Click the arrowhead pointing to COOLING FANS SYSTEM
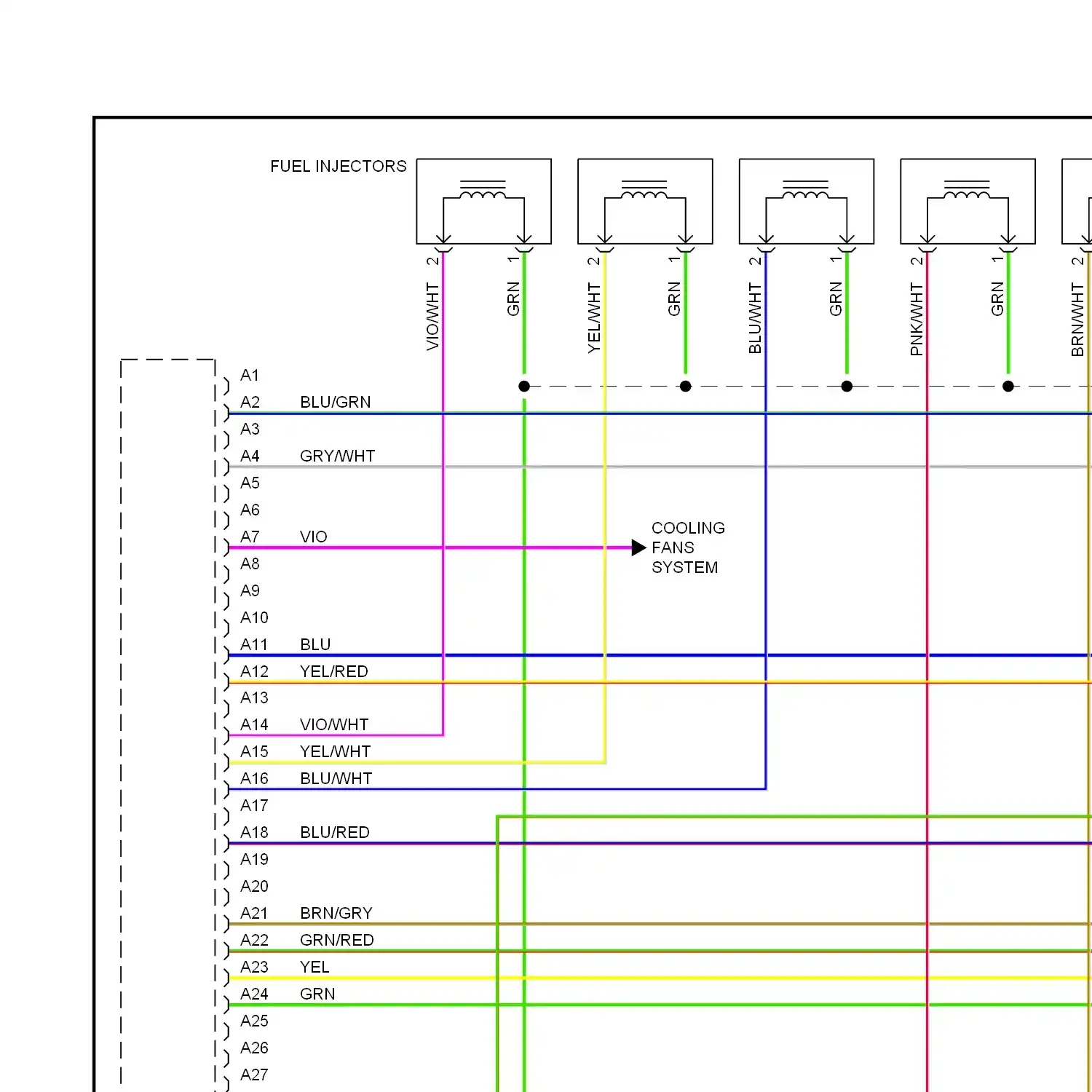The image size is (1092, 1092). (x=639, y=547)
